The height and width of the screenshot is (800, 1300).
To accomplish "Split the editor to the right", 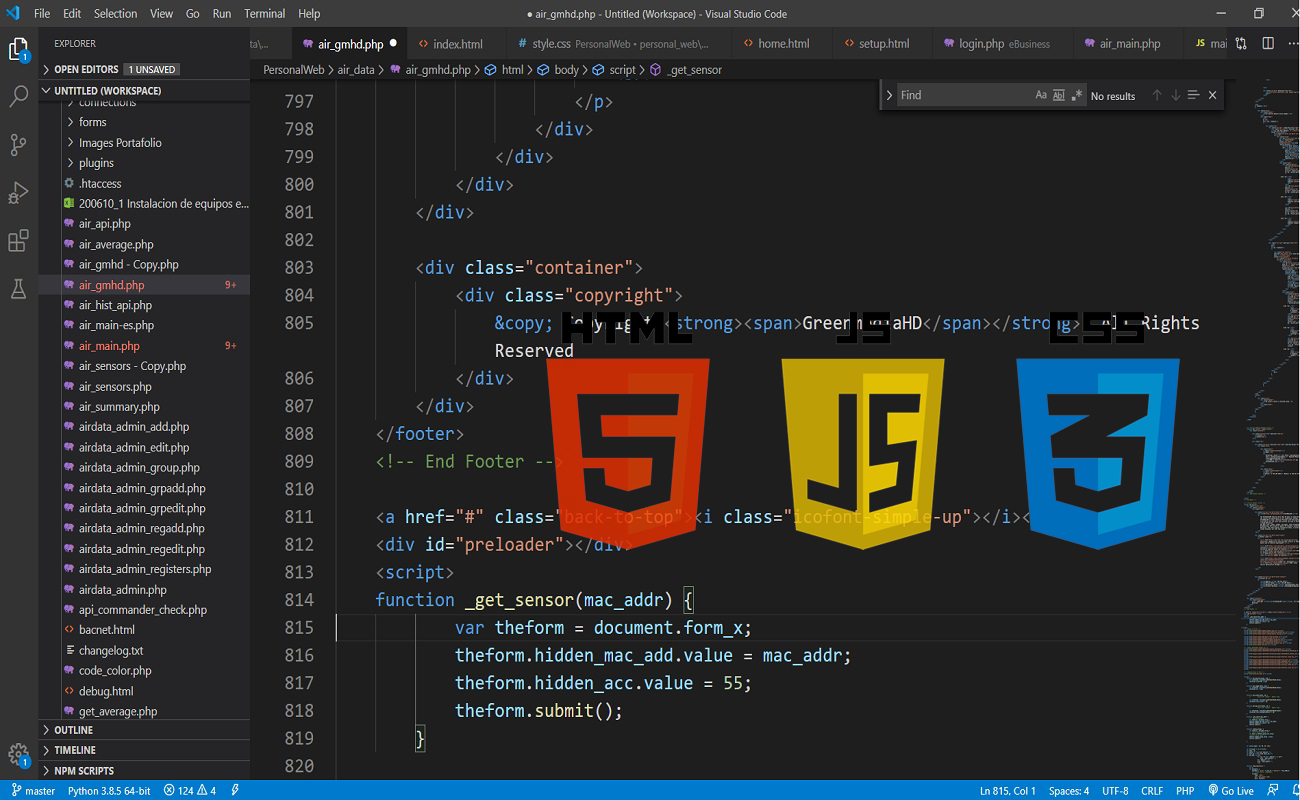I will (x=1268, y=44).
